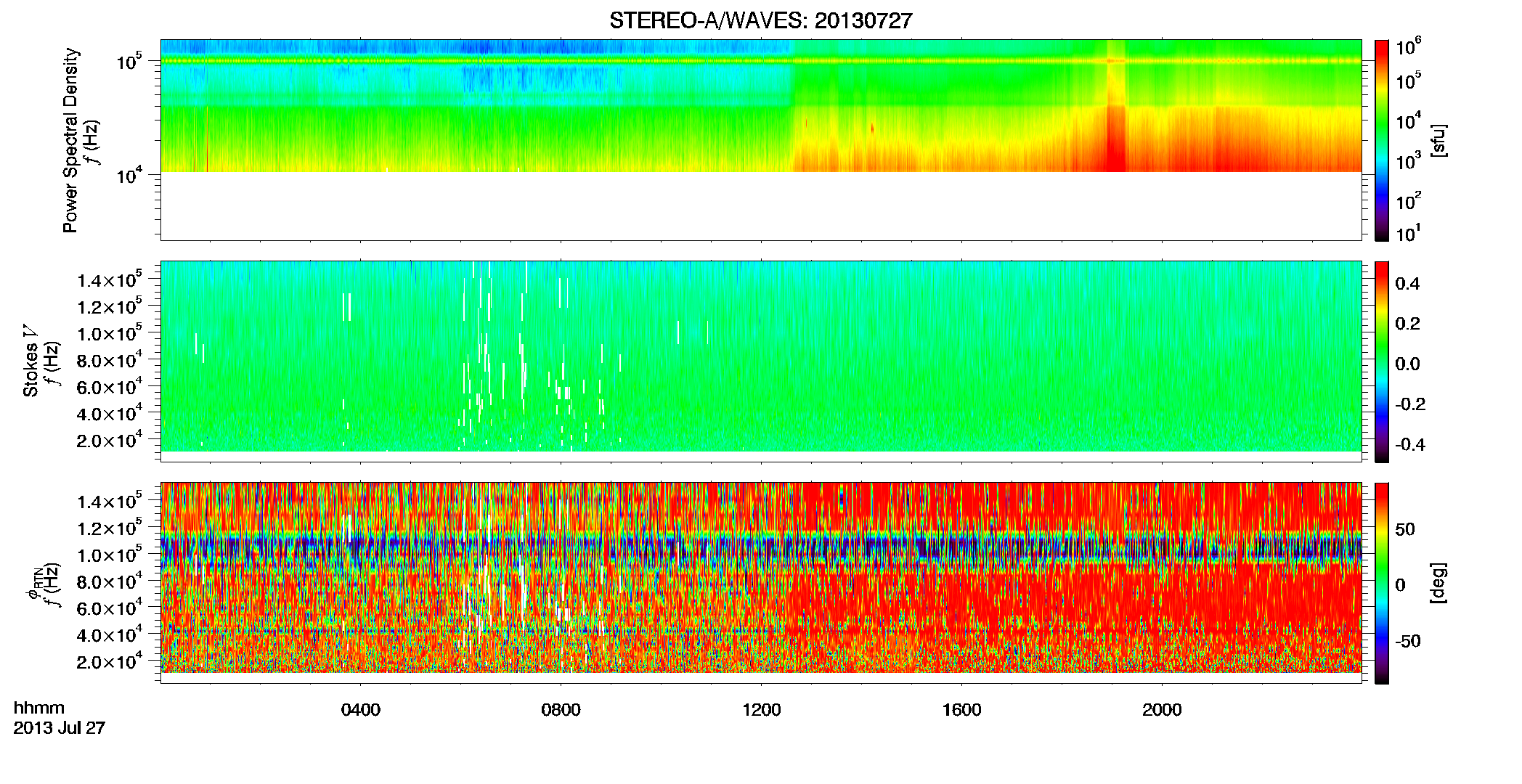Screen dimensions: 1522x784
Task: Click the 1.2×10^5 tick of the φ RTN panel
Action: coord(108,528)
